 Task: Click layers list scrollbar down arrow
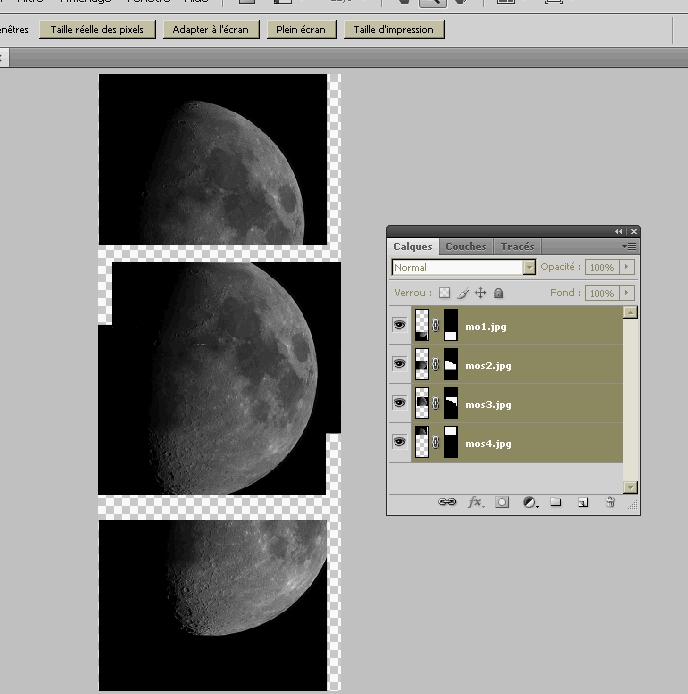(x=630, y=487)
